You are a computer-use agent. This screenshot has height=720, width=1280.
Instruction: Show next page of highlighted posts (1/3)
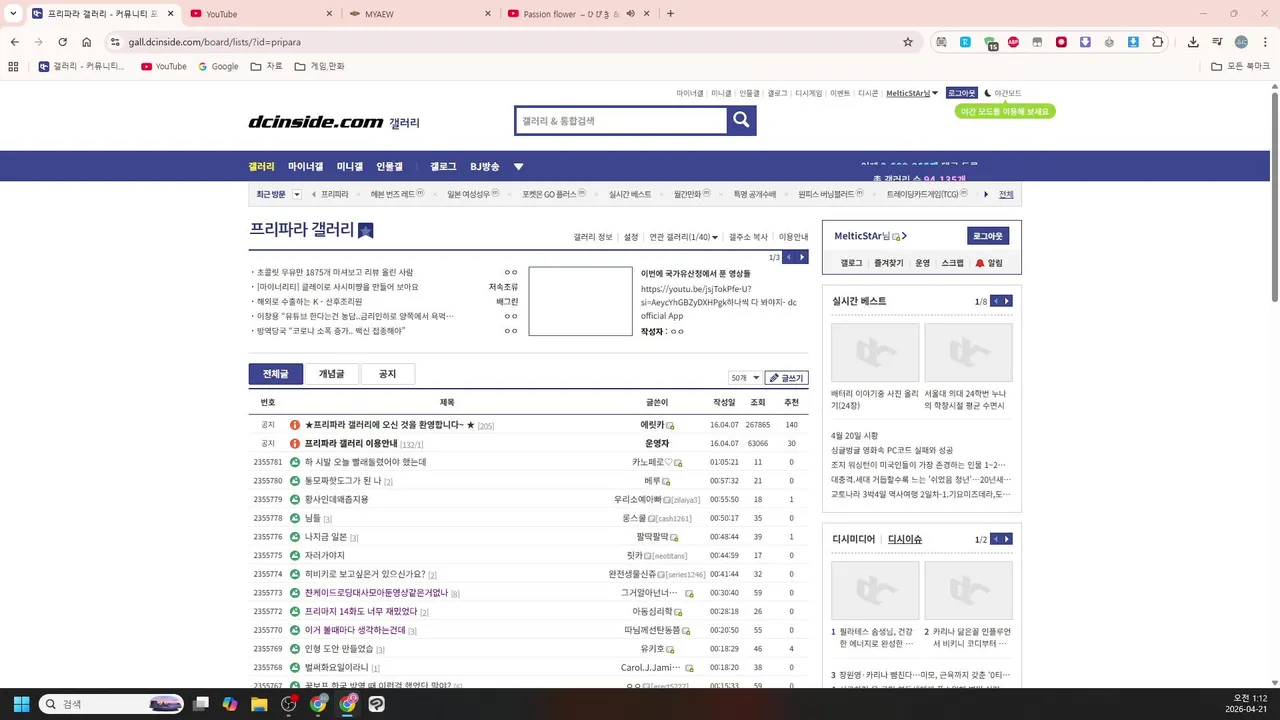801,257
